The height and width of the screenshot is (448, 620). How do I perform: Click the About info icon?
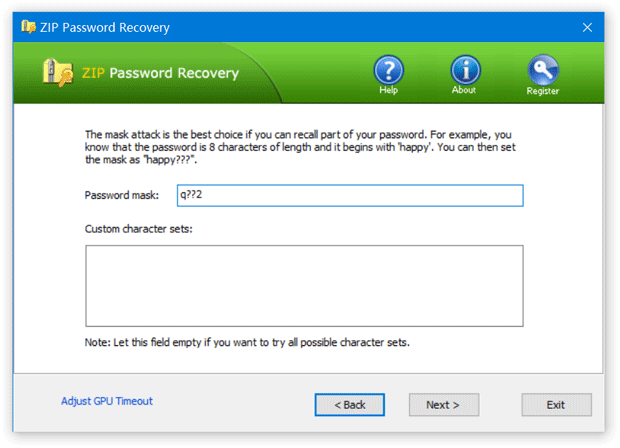point(465,70)
